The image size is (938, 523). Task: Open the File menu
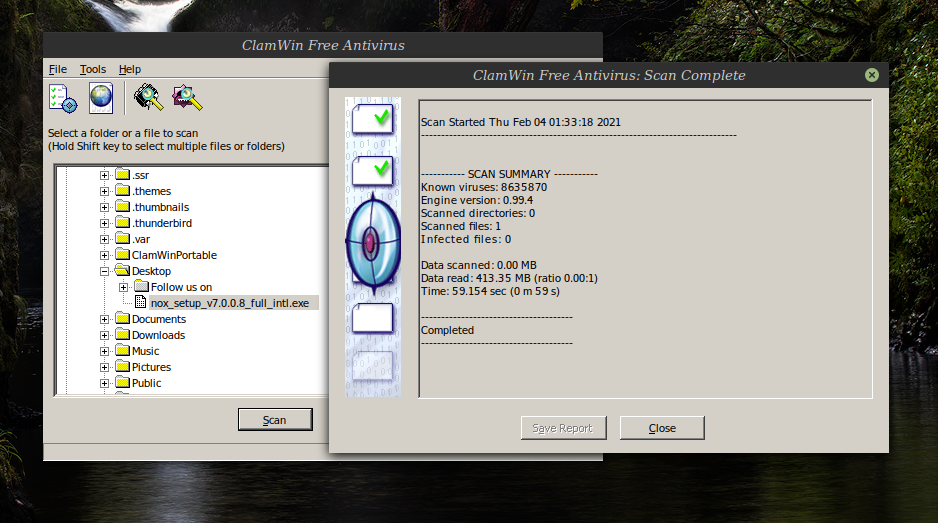(58, 69)
